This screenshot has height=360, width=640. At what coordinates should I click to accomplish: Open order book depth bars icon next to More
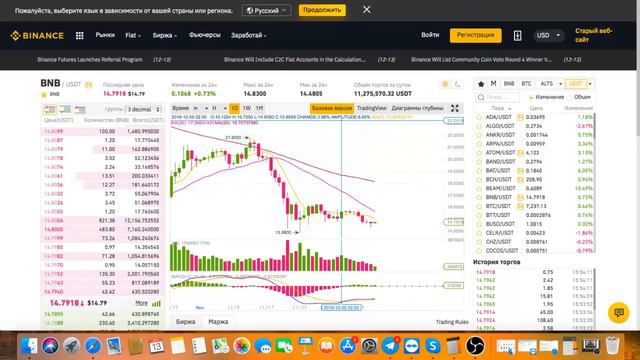coord(156,303)
